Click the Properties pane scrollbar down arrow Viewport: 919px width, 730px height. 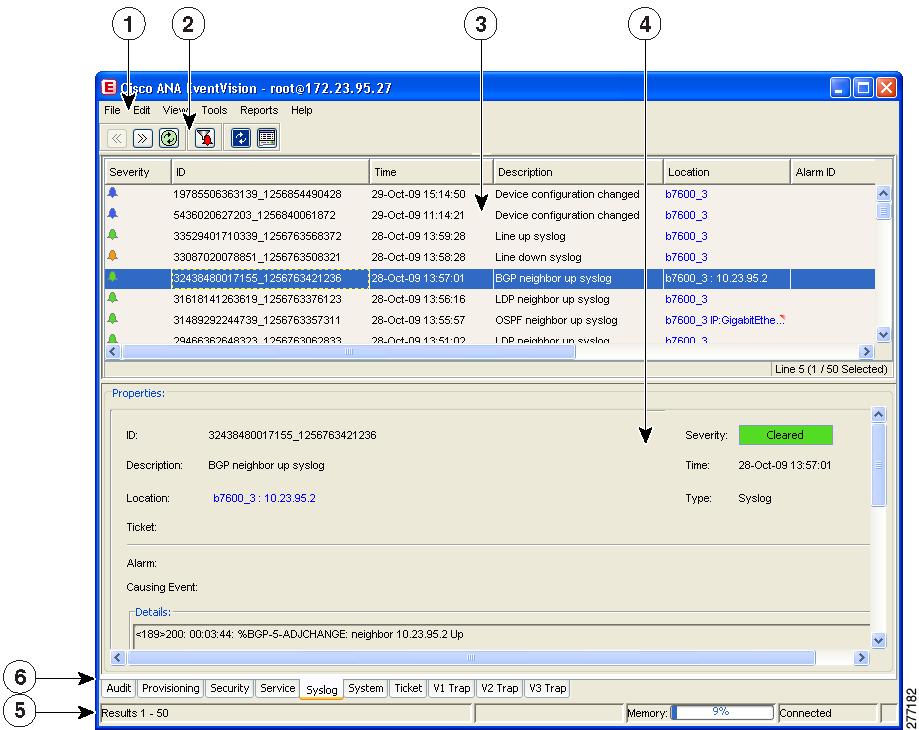[878, 640]
